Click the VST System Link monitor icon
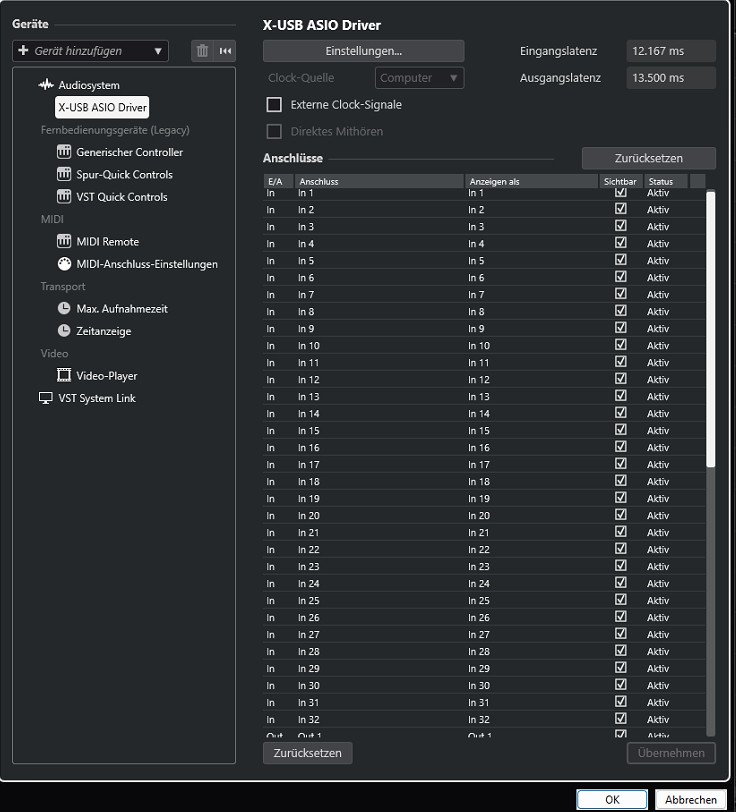 [46, 398]
